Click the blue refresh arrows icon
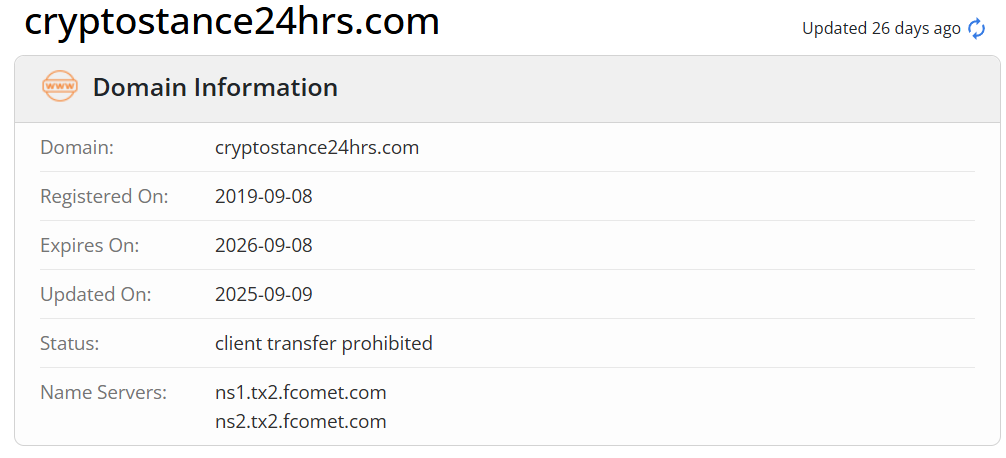1006x458 pixels. [977, 28]
